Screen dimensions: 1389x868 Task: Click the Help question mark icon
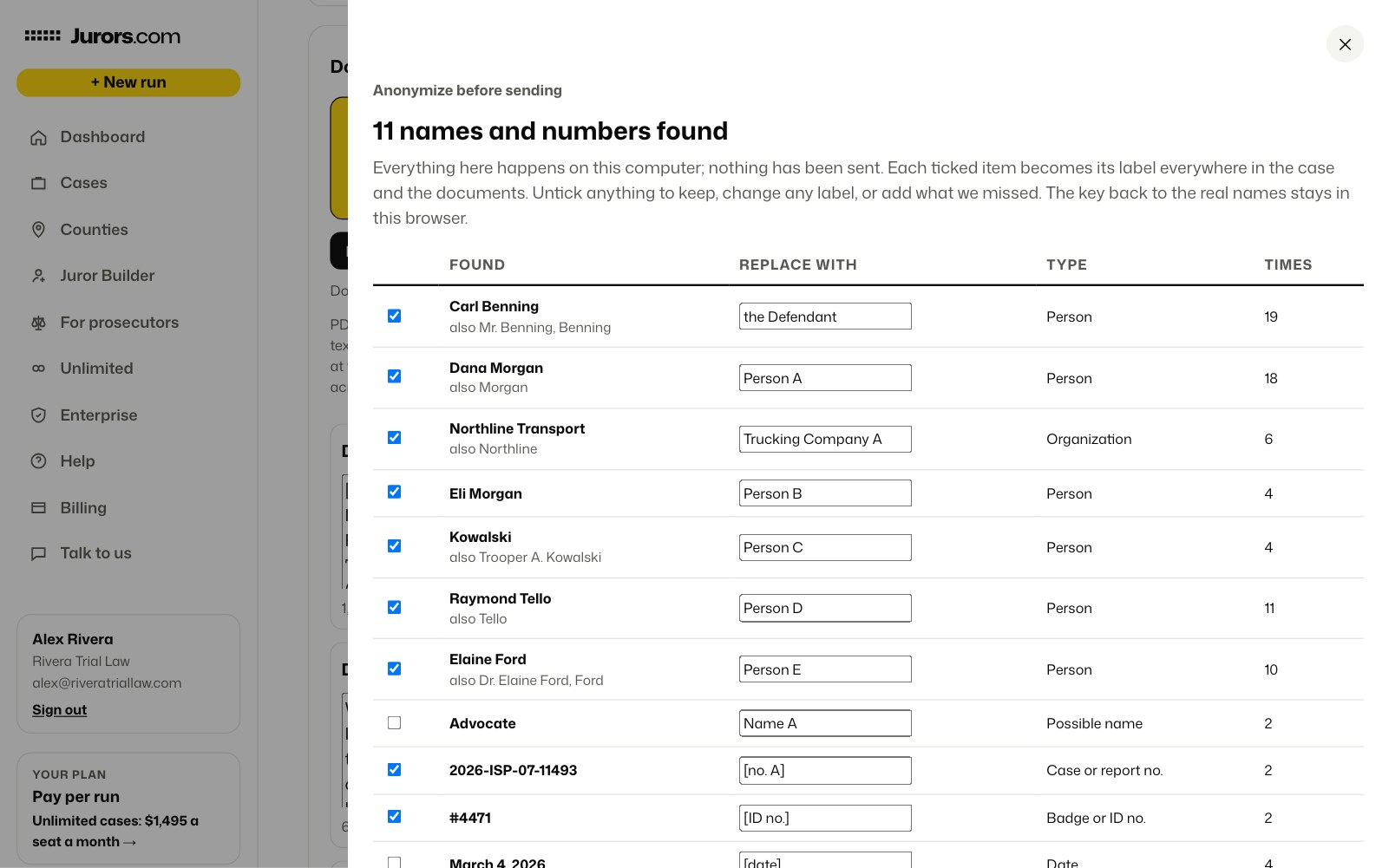click(x=38, y=461)
